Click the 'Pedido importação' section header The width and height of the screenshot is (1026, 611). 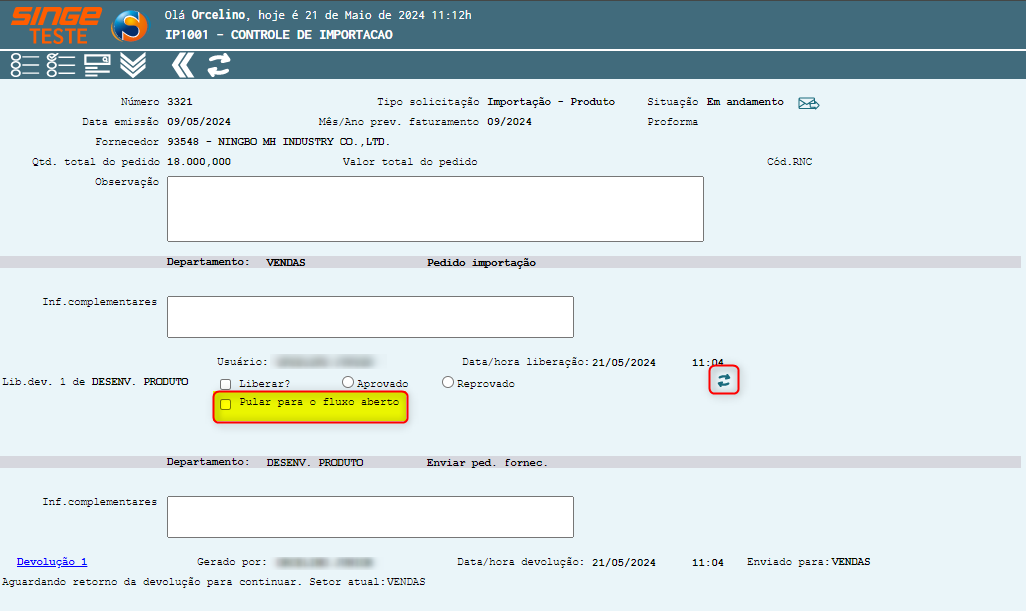pos(481,263)
